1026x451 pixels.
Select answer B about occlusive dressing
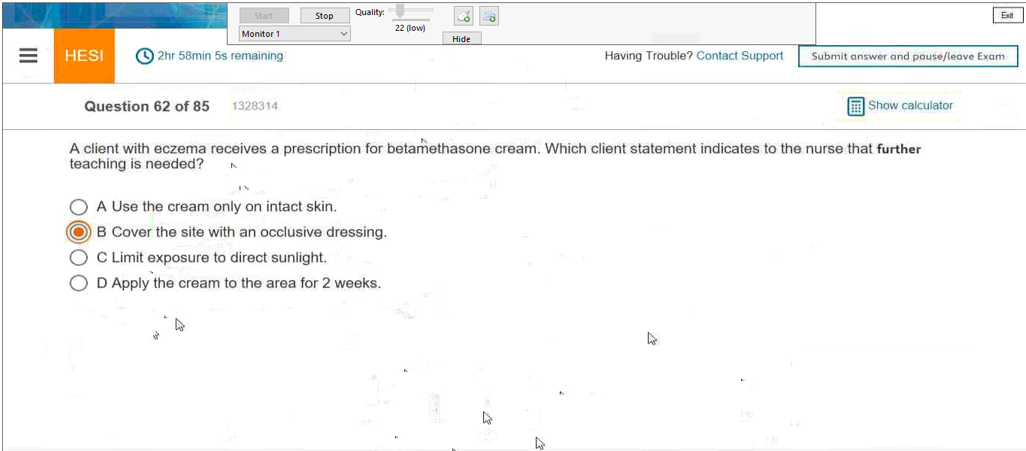click(79, 232)
